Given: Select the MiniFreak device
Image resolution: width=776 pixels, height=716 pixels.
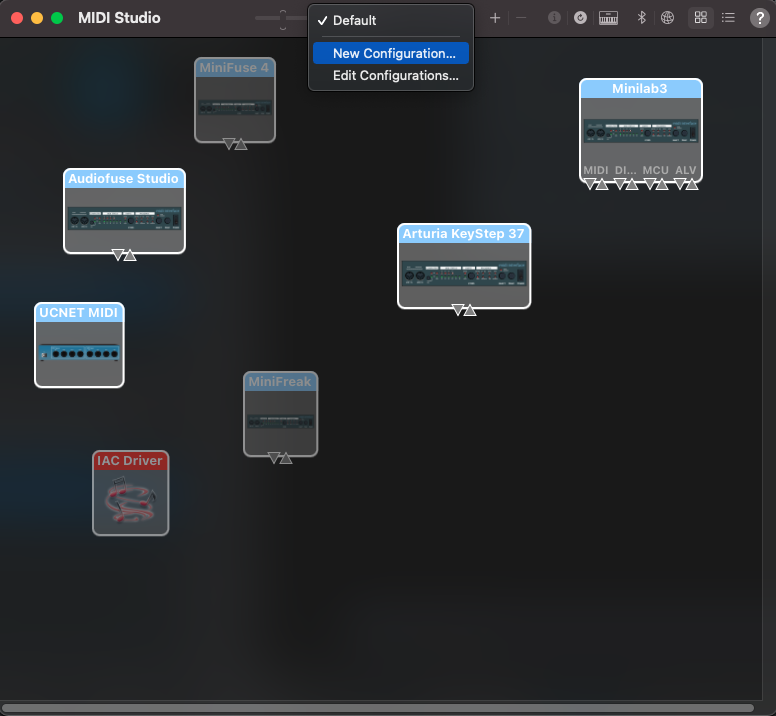Looking at the screenshot, I should (x=280, y=414).
